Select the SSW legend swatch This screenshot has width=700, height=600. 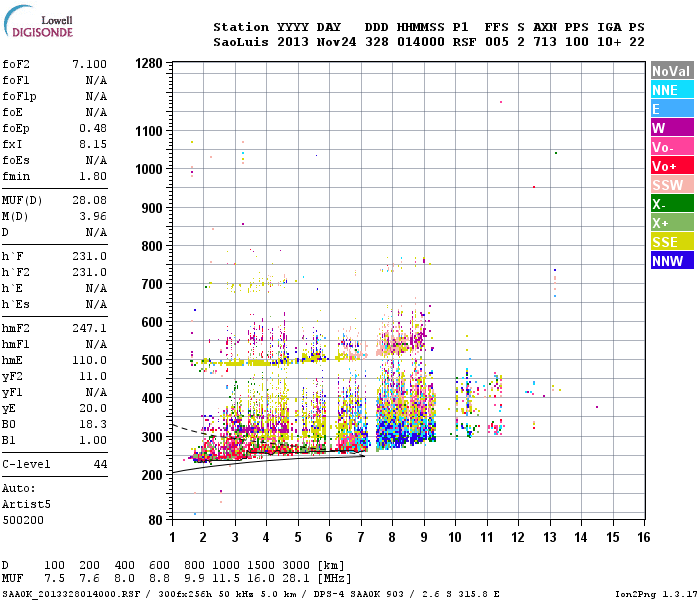[x=672, y=185]
